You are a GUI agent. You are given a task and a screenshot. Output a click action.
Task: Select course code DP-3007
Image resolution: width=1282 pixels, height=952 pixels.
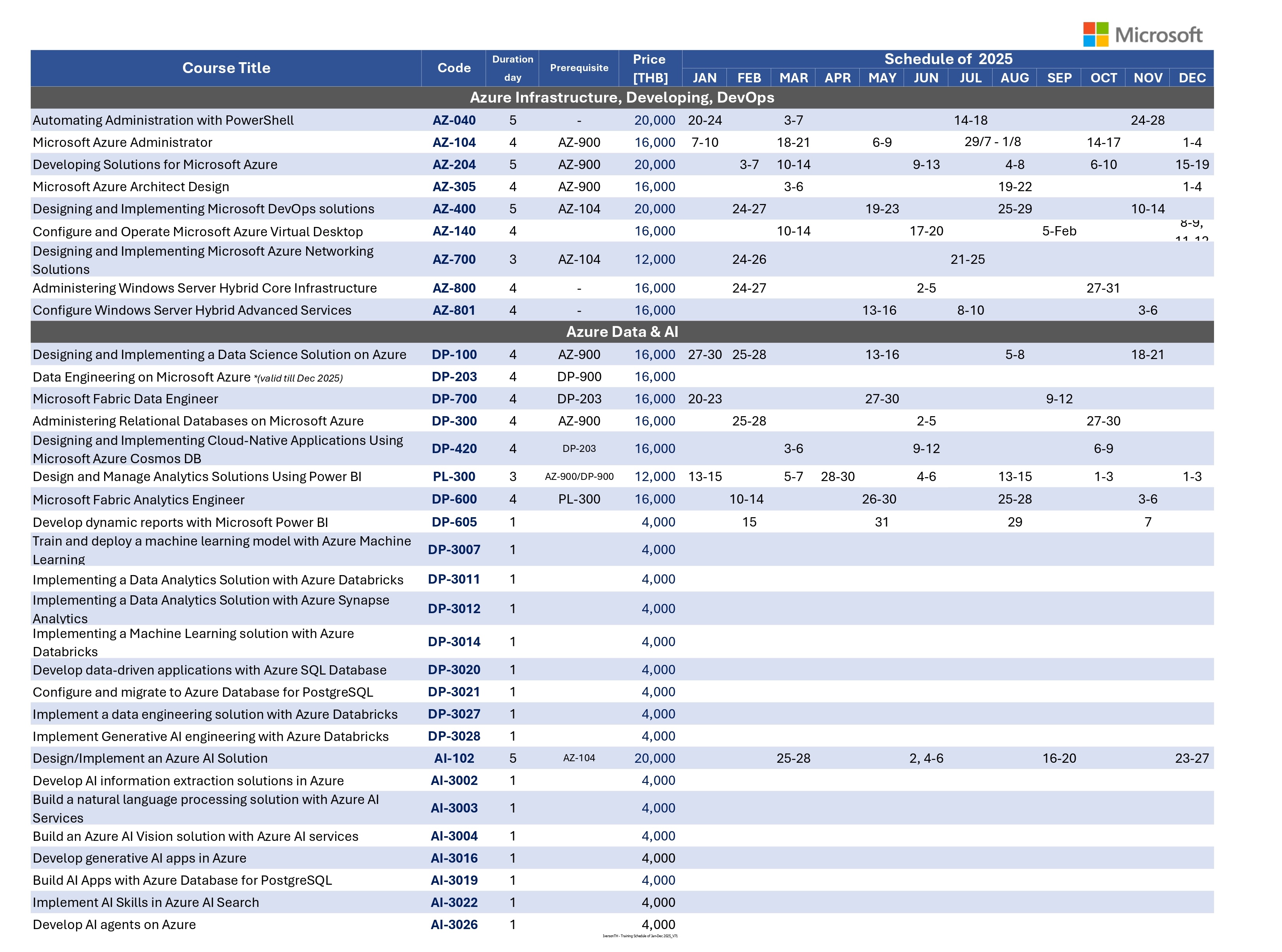tap(454, 550)
